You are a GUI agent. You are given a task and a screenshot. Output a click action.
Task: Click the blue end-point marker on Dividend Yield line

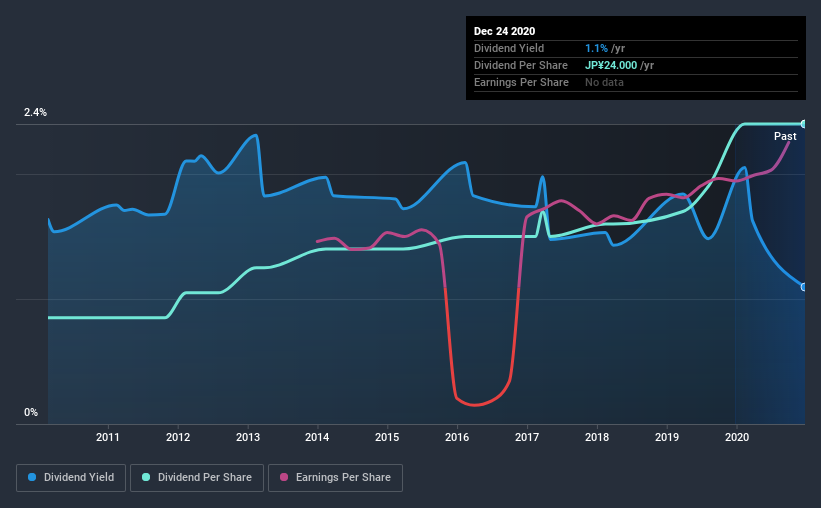(x=803, y=287)
